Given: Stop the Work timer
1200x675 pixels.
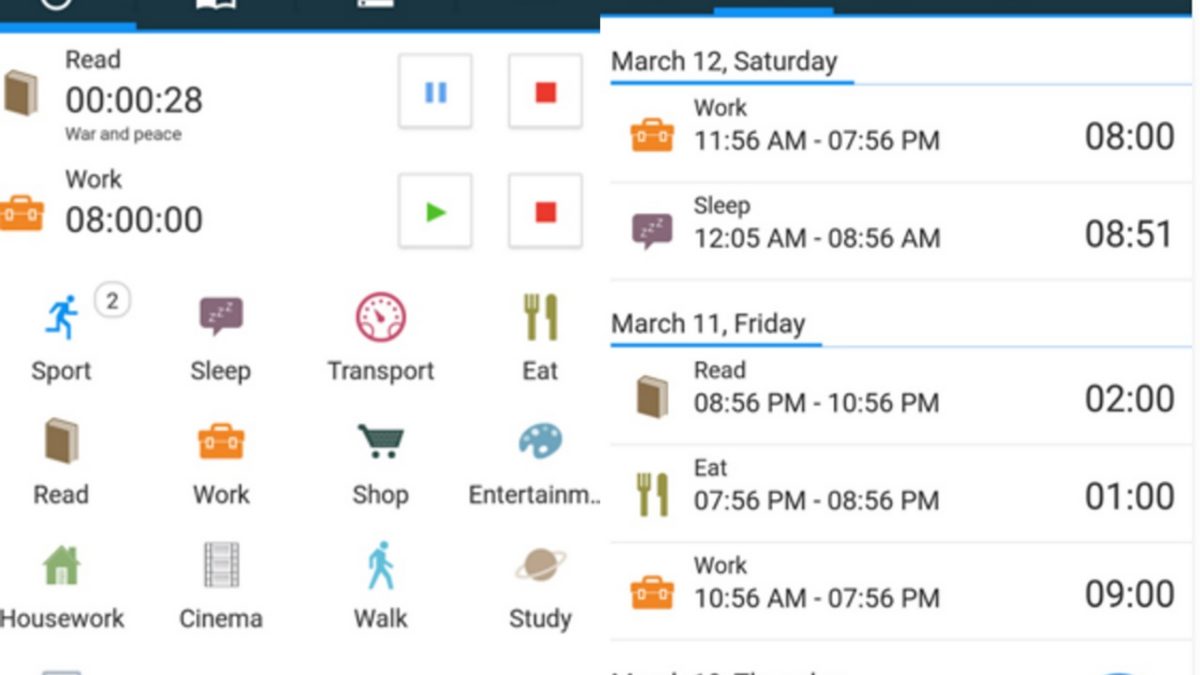Looking at the screenshot, I should (545, 212).
